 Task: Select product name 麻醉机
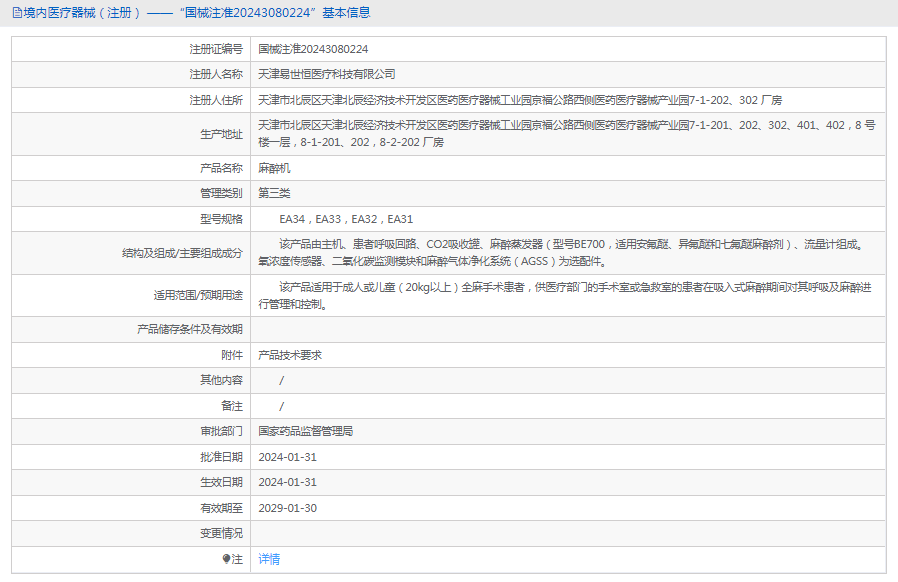coord(274,168)
